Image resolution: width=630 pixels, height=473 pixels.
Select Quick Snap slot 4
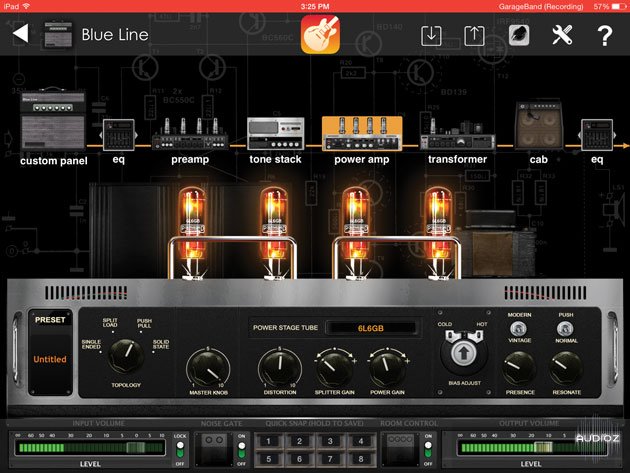tap(361, 441)
